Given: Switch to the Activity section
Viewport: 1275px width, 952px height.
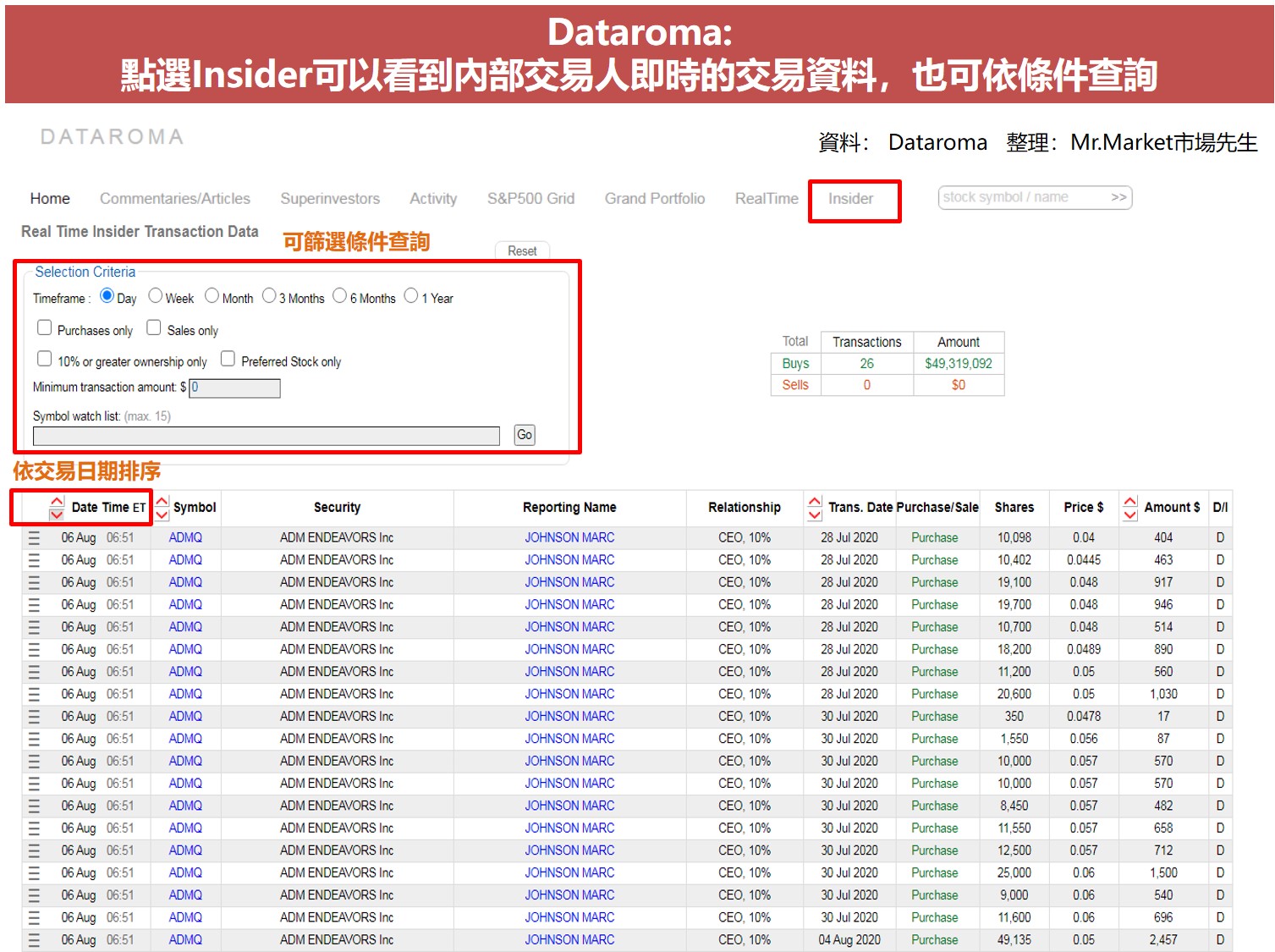Looking at the screenshot, I should click(433, 199).
